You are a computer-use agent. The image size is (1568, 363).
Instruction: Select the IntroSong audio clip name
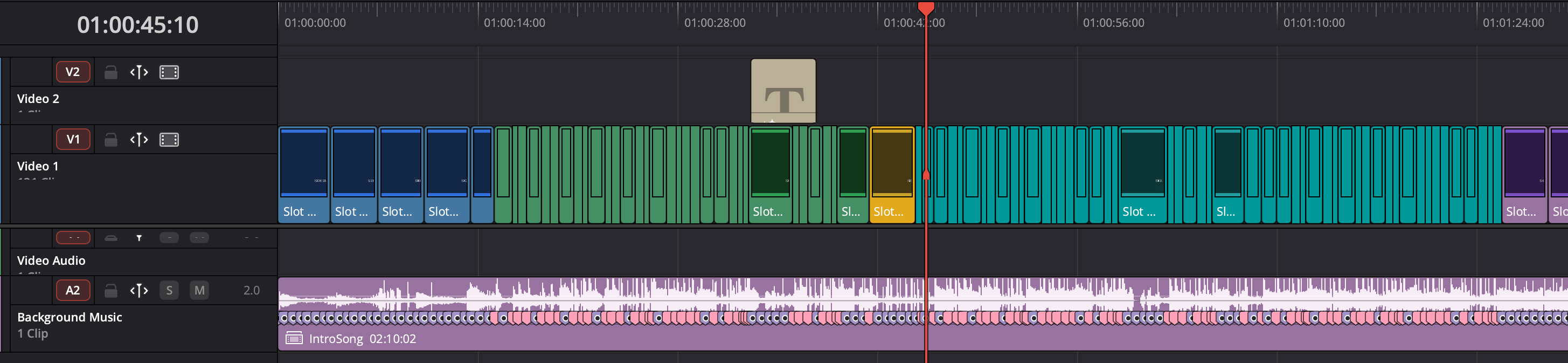(336, 339)
